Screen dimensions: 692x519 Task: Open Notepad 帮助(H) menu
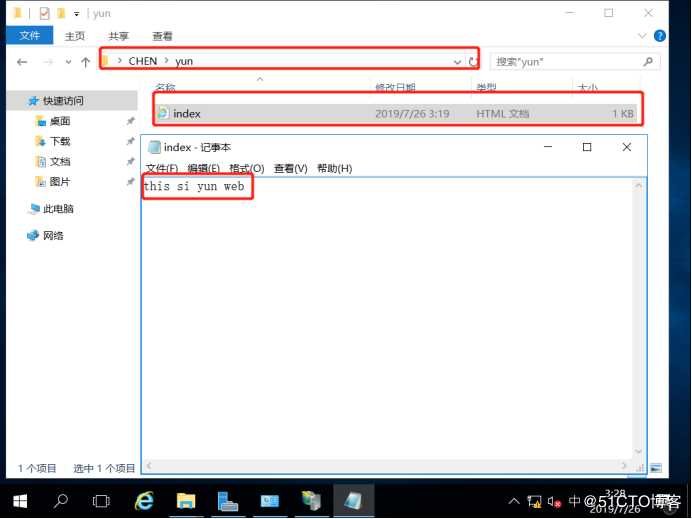(335, 168)
